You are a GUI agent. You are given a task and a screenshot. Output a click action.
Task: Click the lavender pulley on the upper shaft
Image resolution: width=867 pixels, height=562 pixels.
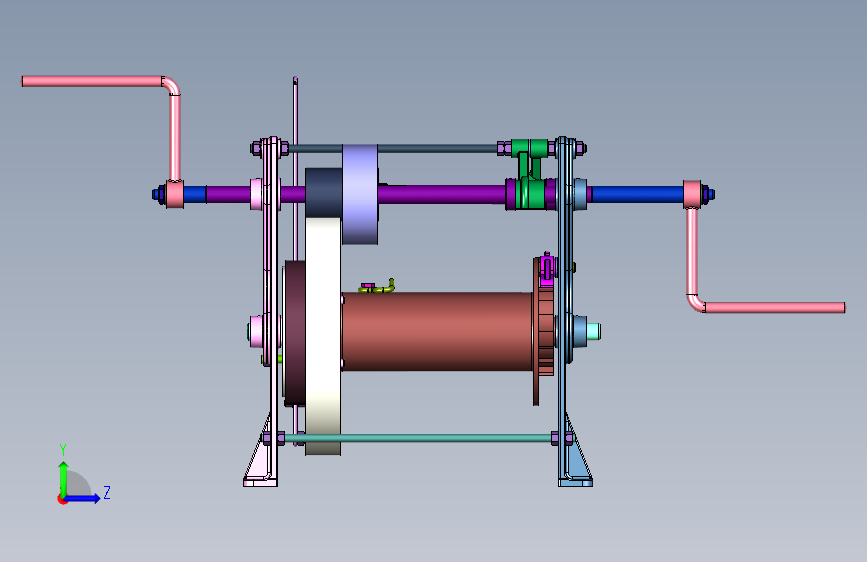[360, 194]
